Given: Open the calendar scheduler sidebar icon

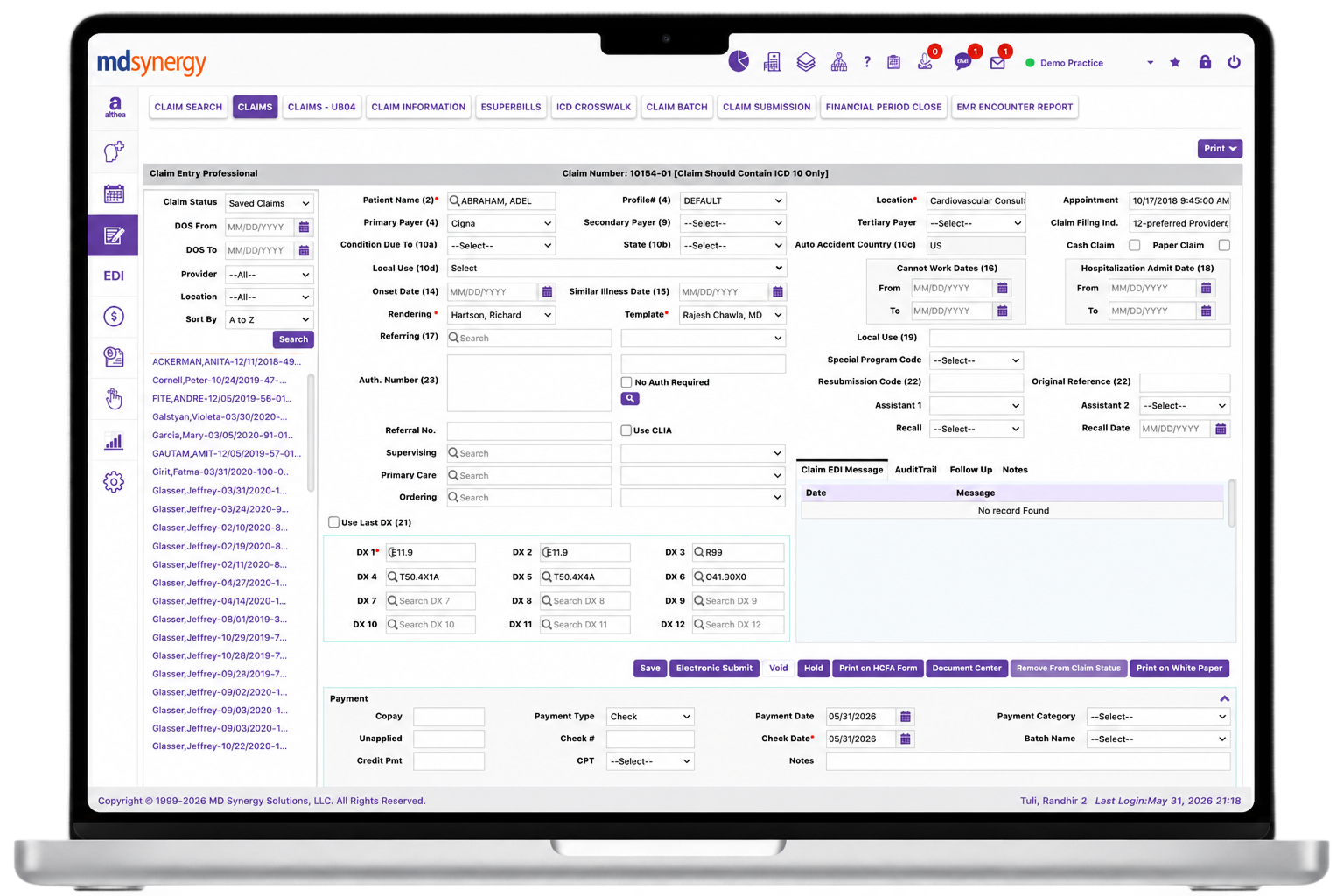Looking at the screenshot, I should click(x=114, y=193).
